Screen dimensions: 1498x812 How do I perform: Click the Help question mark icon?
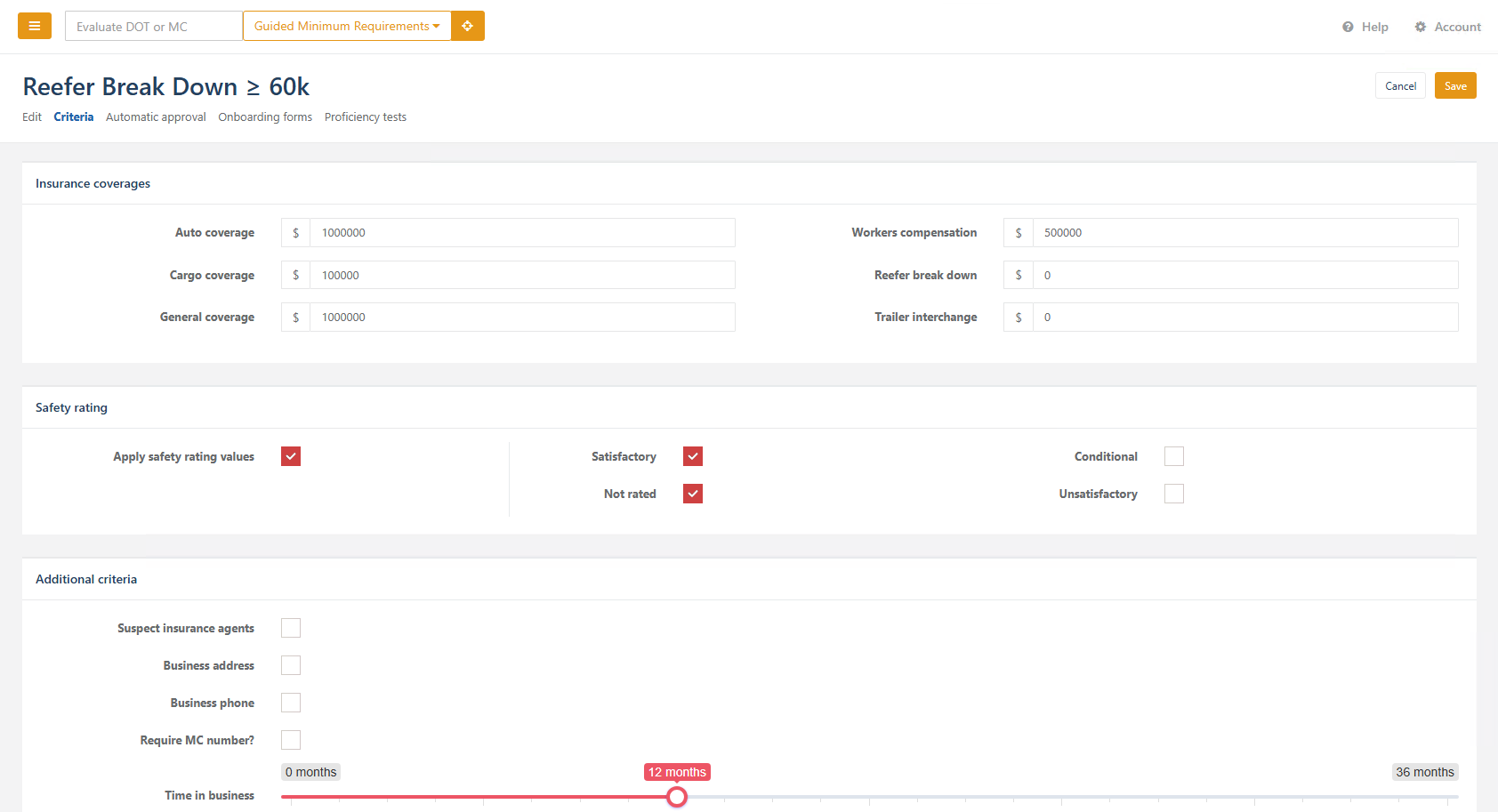pyautogui.click(x=1348, y=27)
